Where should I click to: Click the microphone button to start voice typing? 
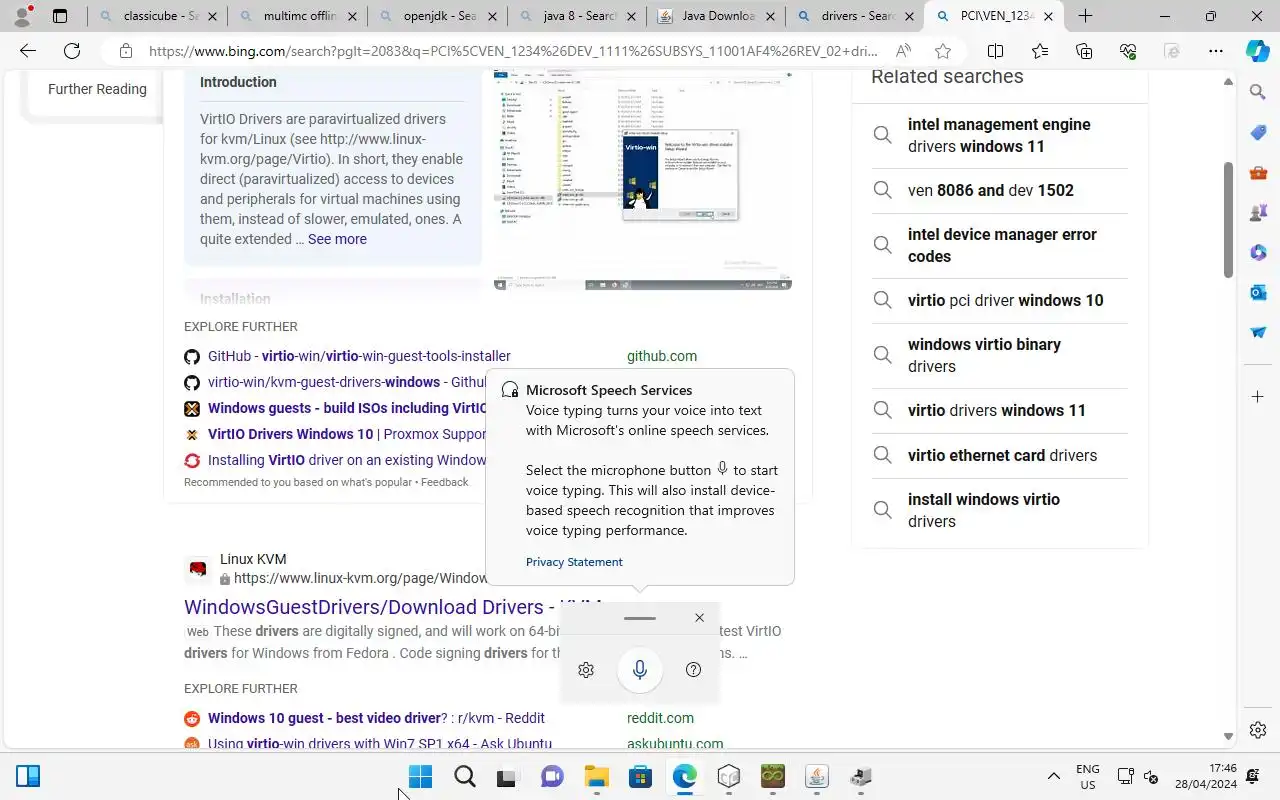coord(640,670)
